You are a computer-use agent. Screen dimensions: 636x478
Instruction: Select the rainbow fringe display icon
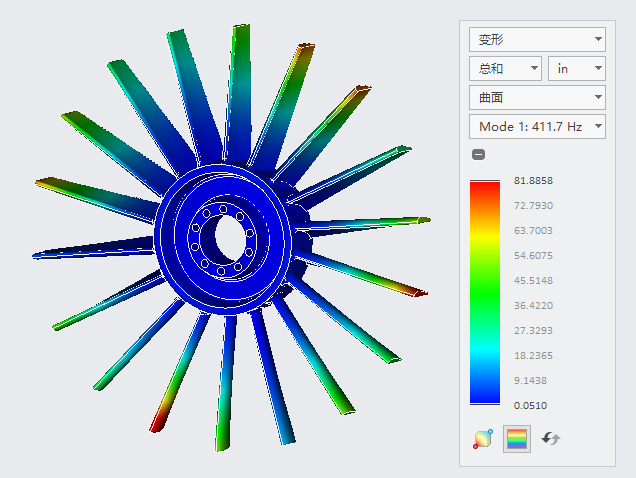516,439
